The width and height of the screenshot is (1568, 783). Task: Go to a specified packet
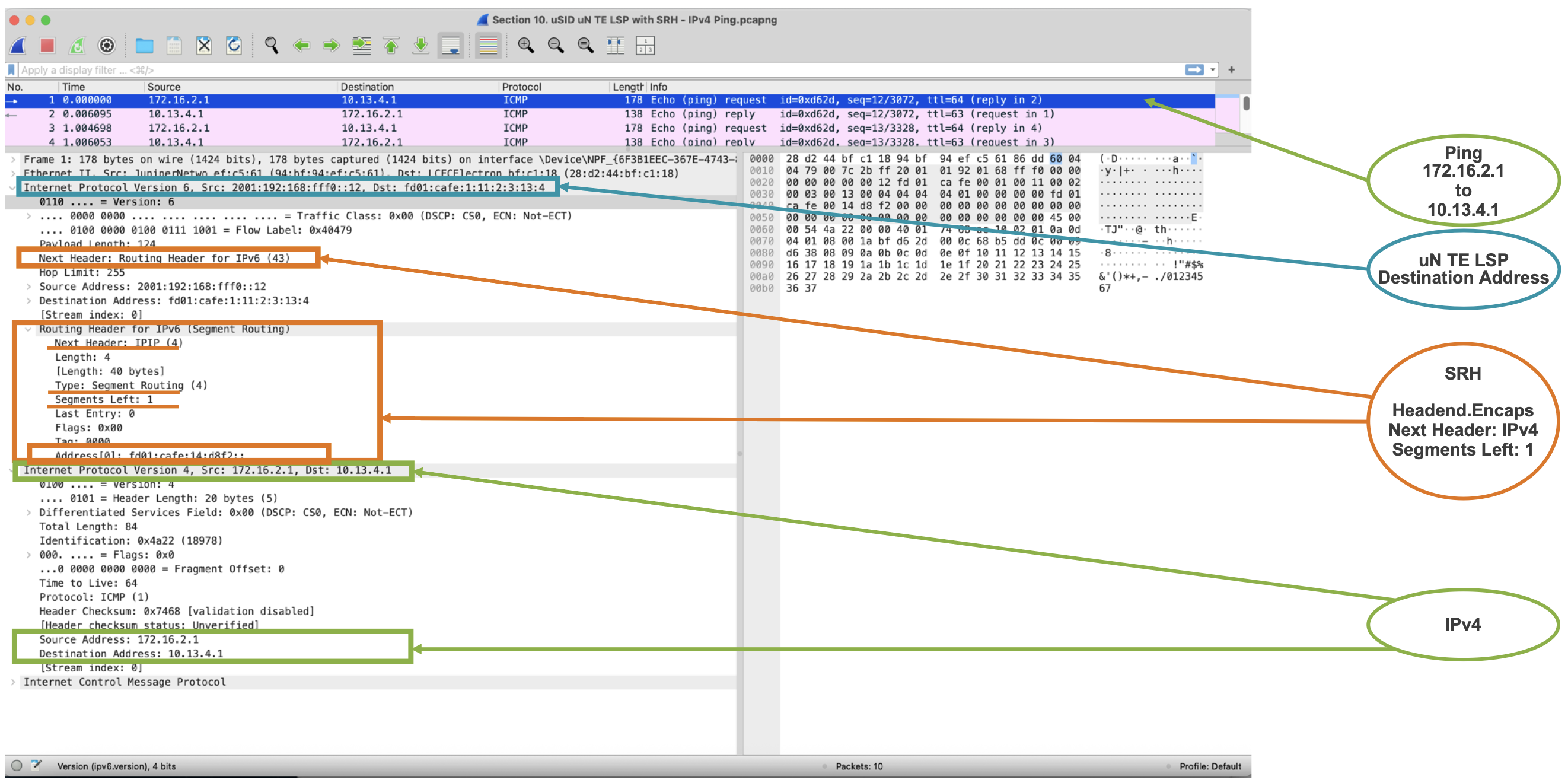tap(361, 46)
